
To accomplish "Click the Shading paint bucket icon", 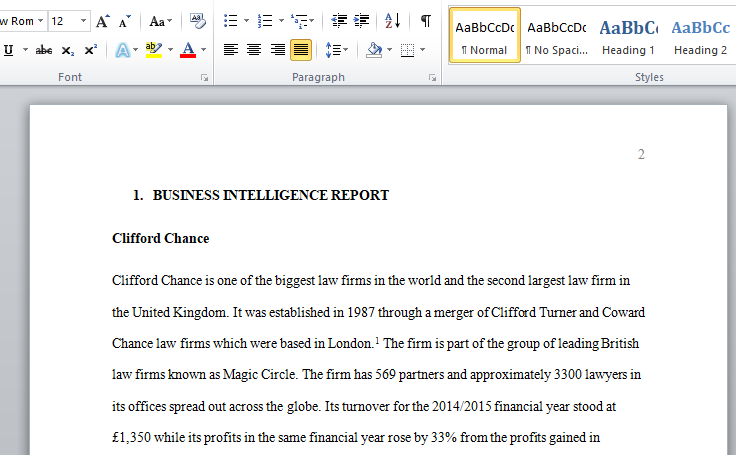I will [x=374, y=50].
